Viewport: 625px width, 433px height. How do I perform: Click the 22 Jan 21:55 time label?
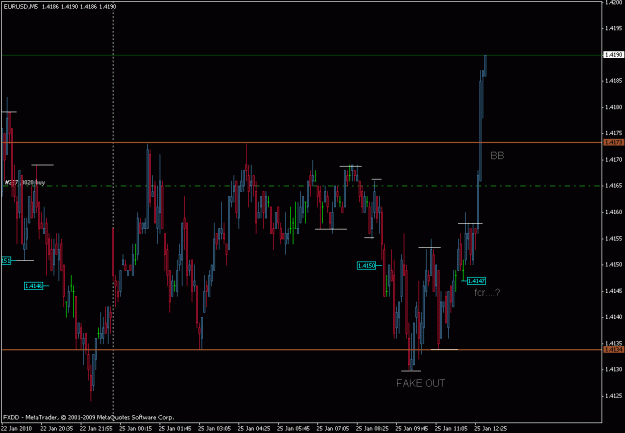click(96, 429)
